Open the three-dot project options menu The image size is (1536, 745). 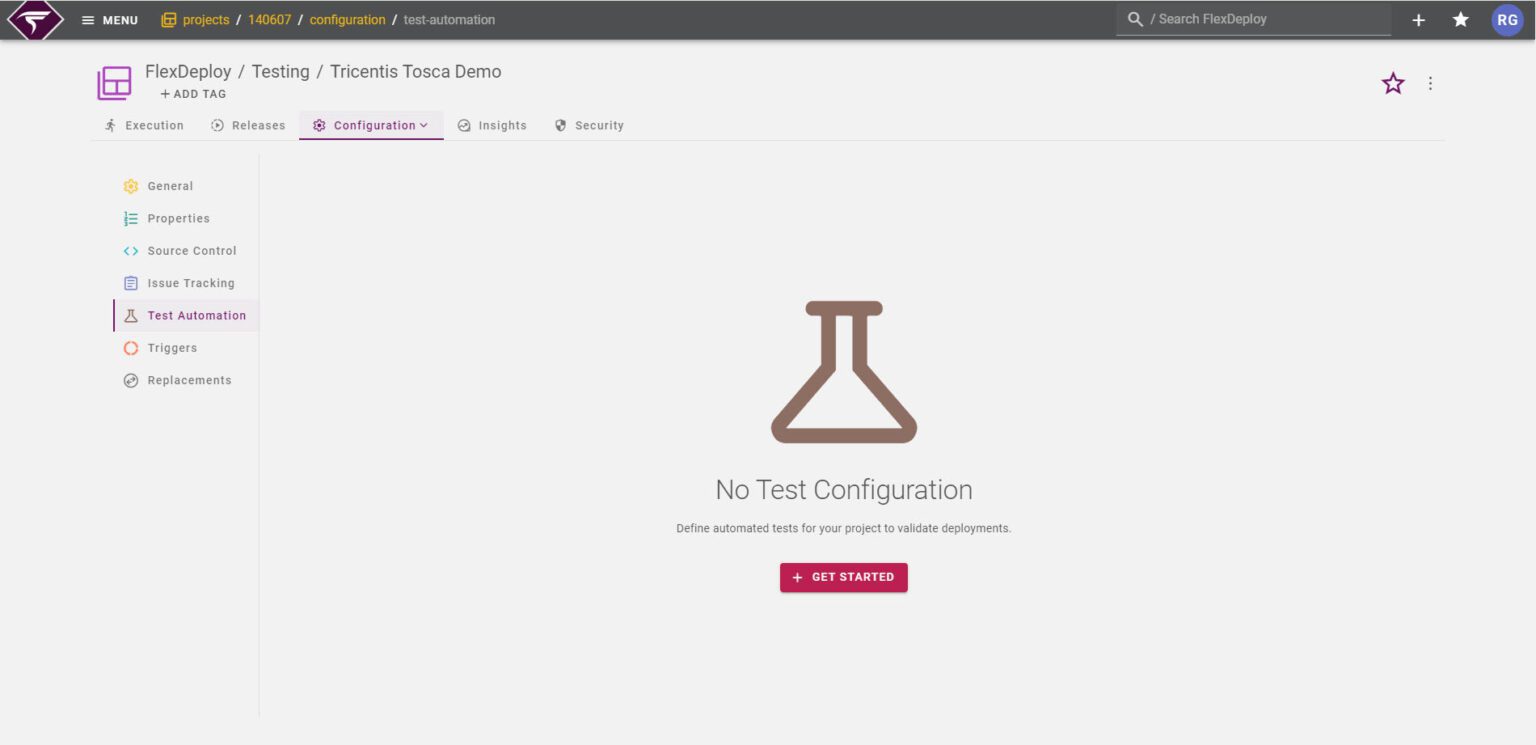tap(1430, 83)
